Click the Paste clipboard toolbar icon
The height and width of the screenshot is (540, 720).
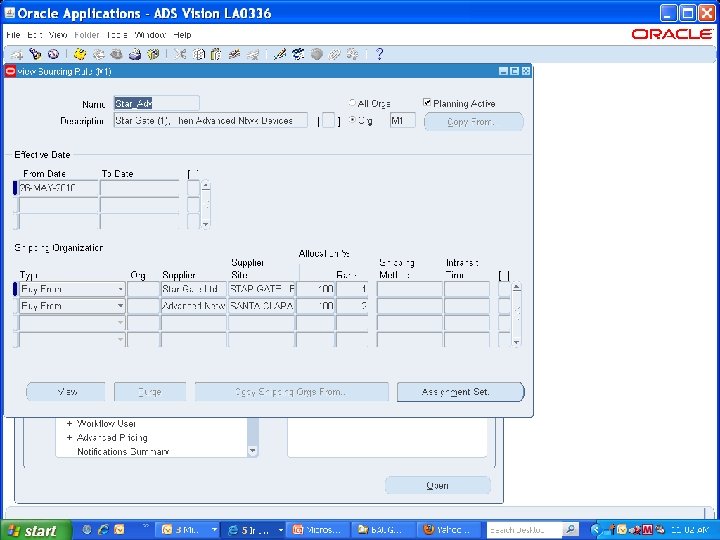pos(216,55)
